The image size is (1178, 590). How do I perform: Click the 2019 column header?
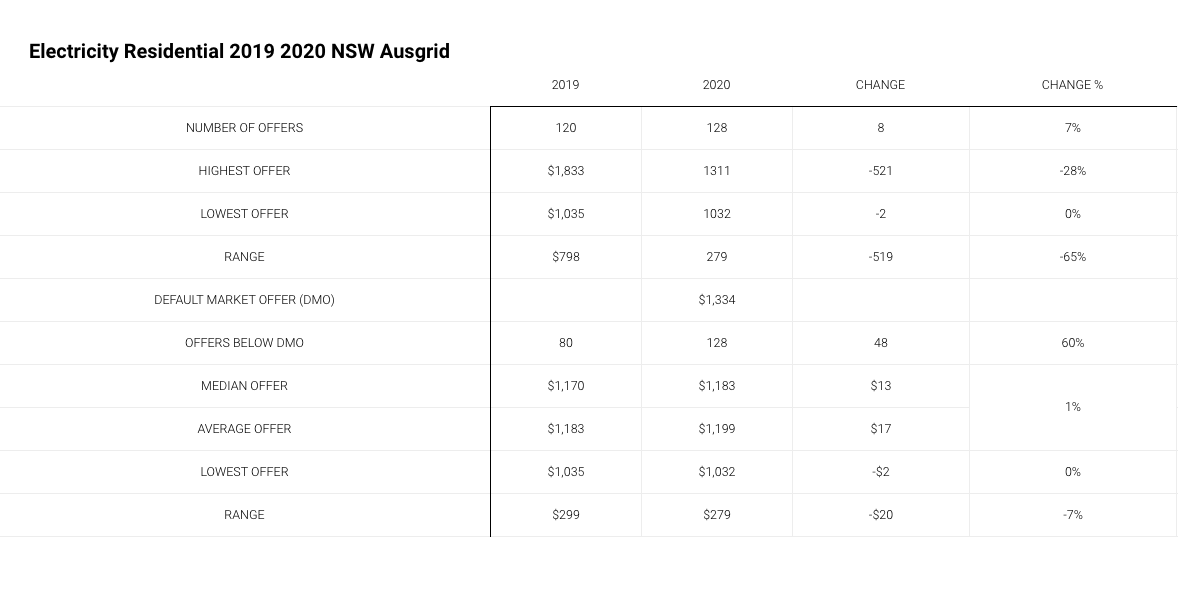[565, 85]
